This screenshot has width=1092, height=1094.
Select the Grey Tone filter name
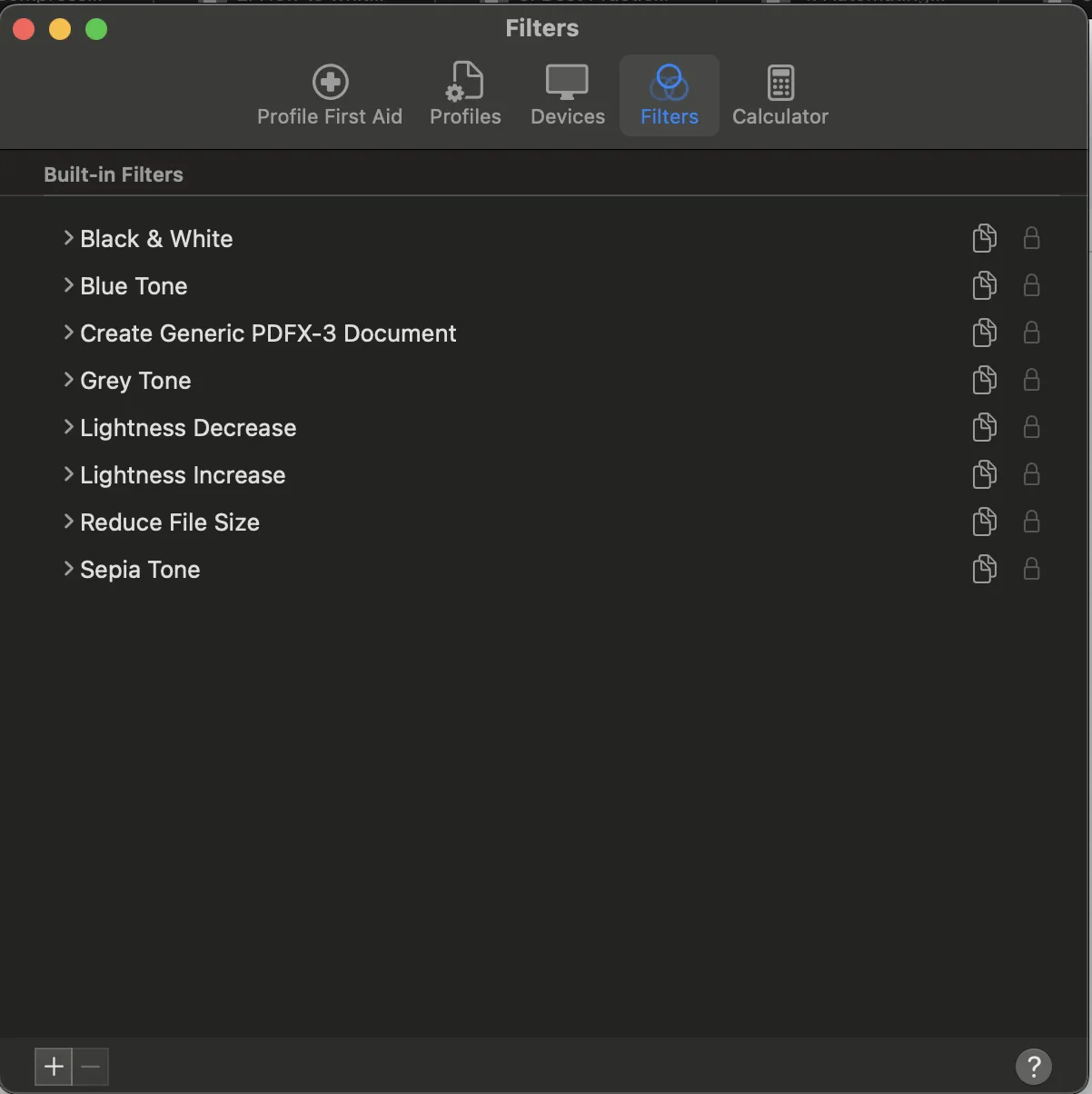pyautogui.click(x=135, y=381)
